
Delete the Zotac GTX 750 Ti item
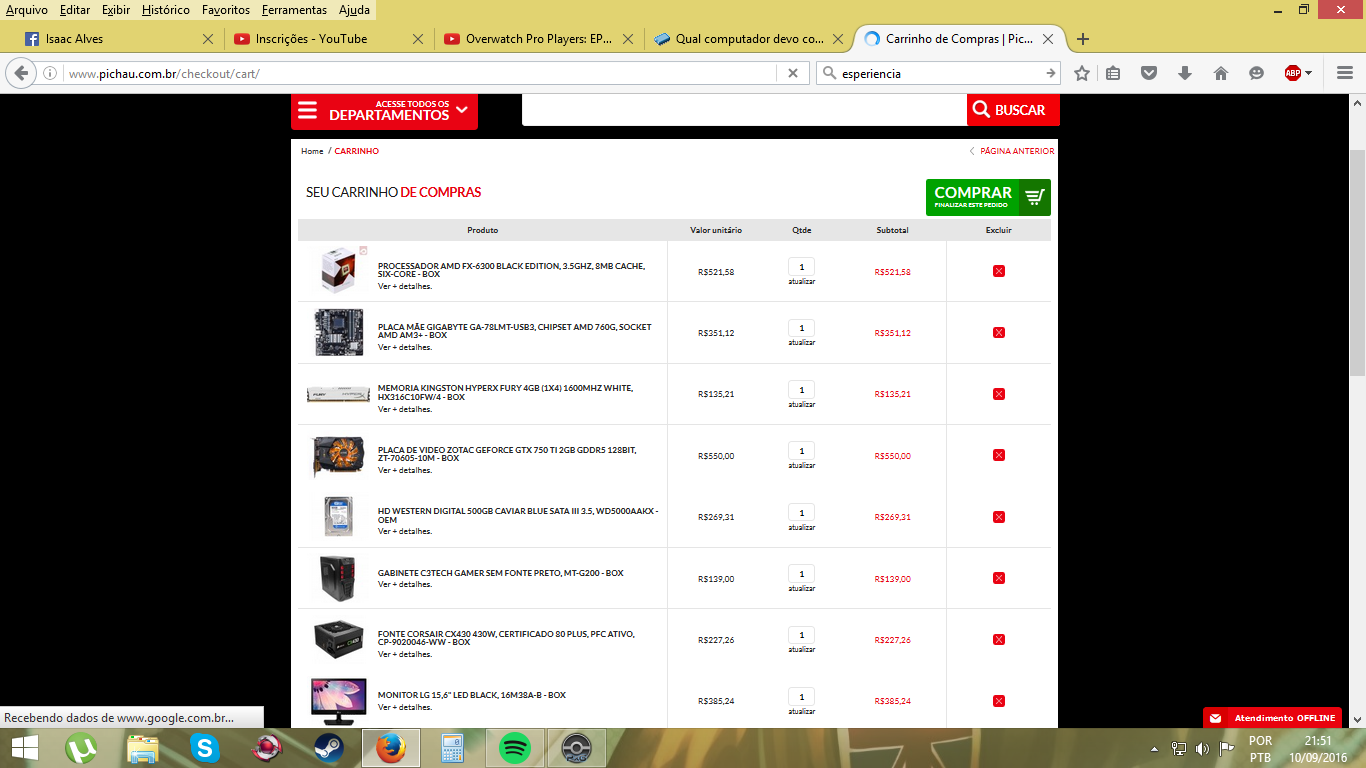998,455
